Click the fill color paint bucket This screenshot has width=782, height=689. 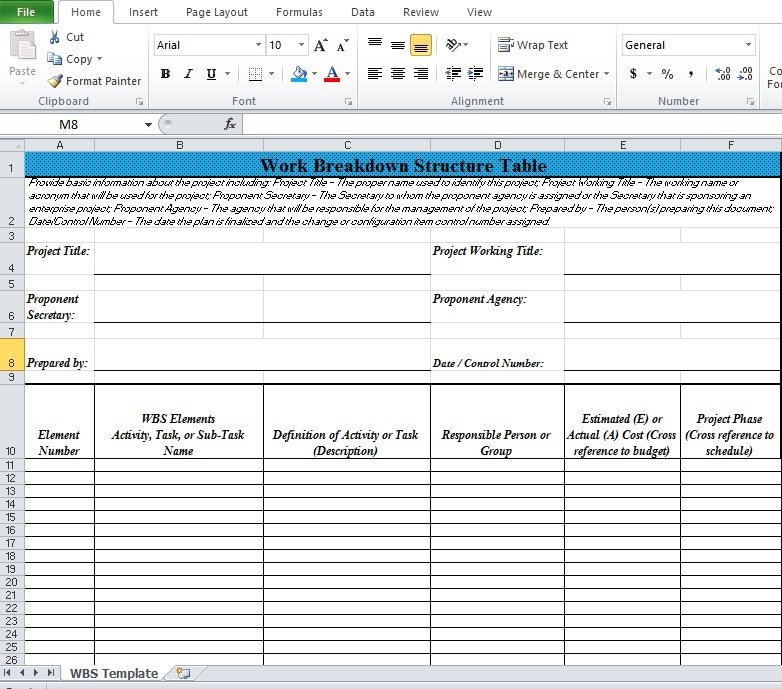298,74
